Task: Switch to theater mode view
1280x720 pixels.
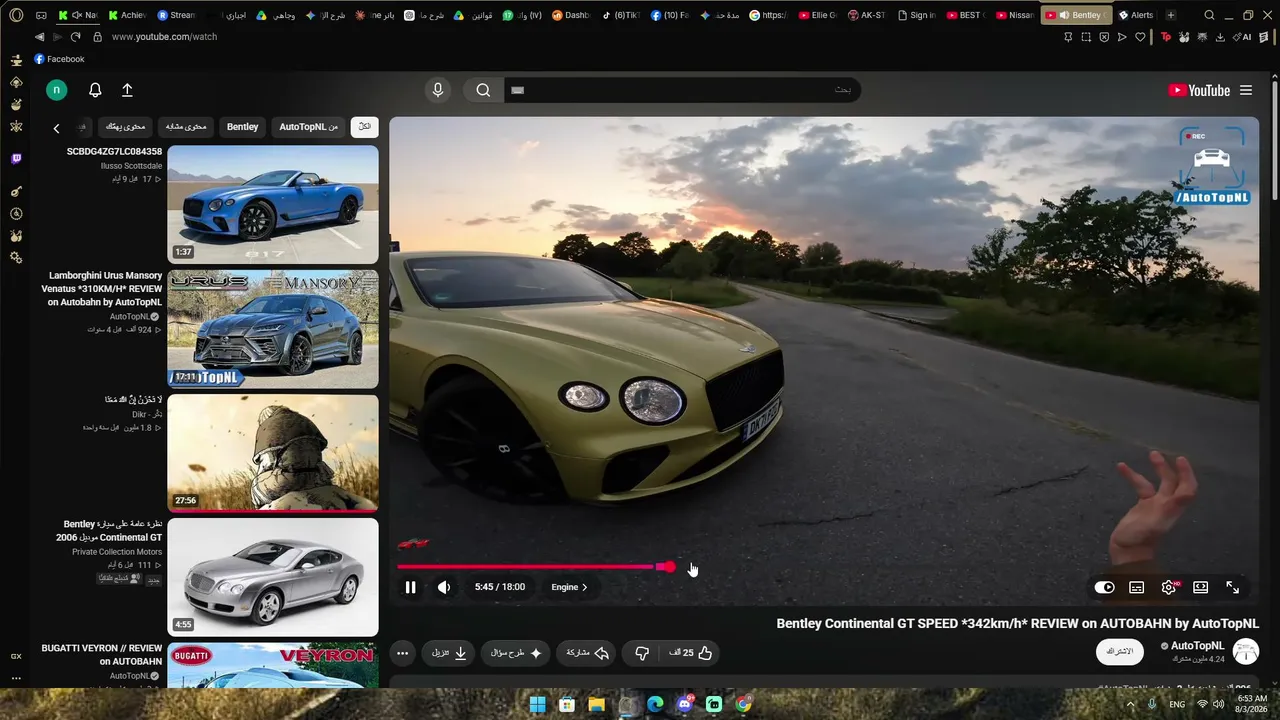Action: 1200,588
